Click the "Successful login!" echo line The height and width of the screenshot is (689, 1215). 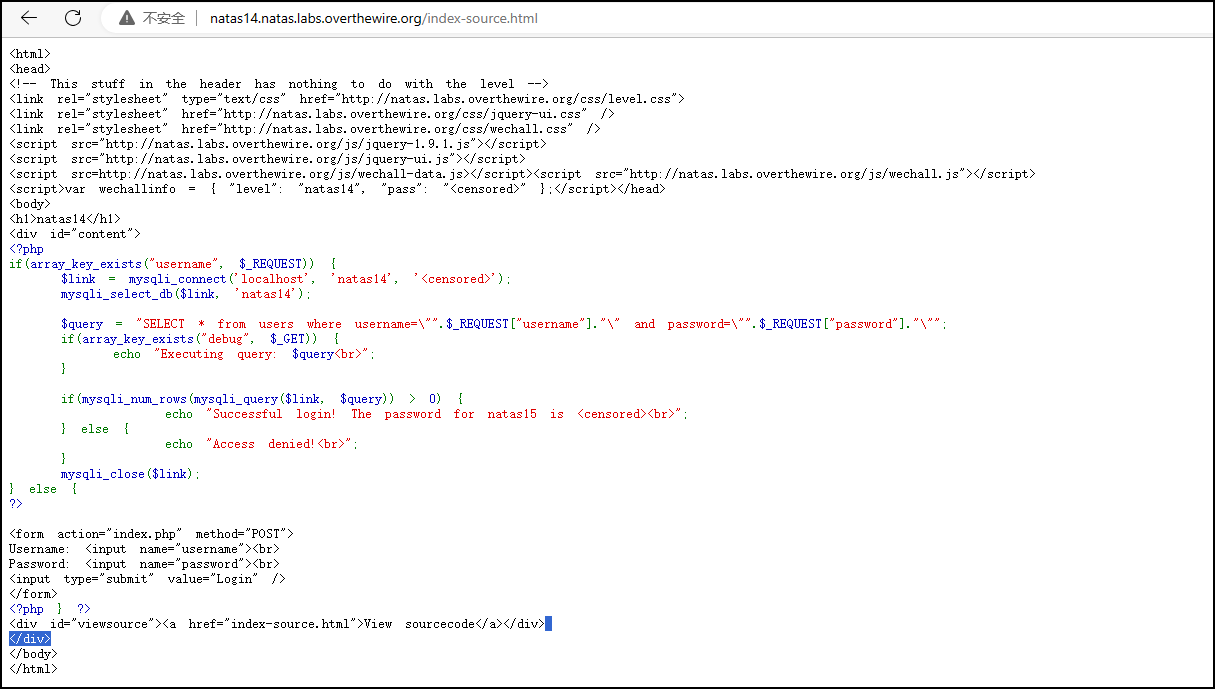[427, 414]
